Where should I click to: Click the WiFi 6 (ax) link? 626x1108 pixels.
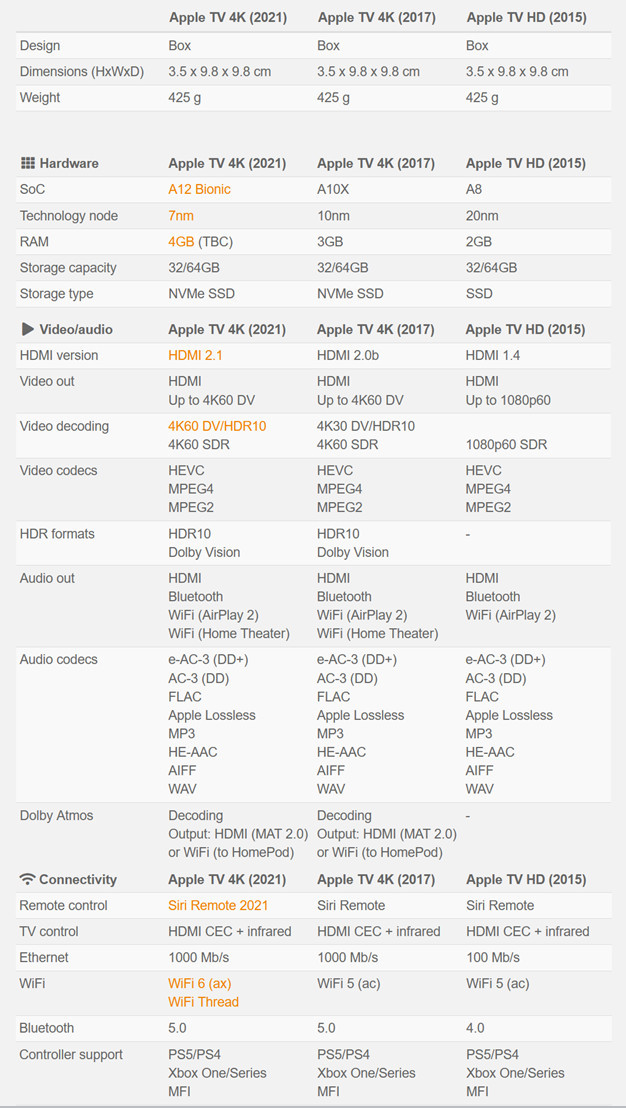click(x=199, y=983)
